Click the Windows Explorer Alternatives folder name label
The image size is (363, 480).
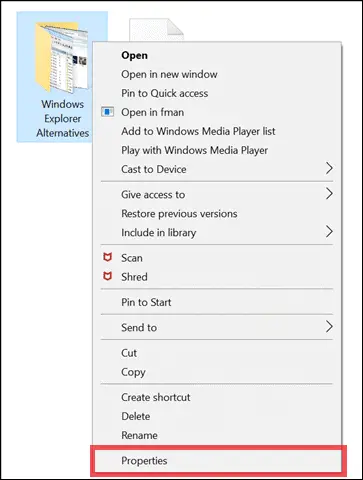63,118
